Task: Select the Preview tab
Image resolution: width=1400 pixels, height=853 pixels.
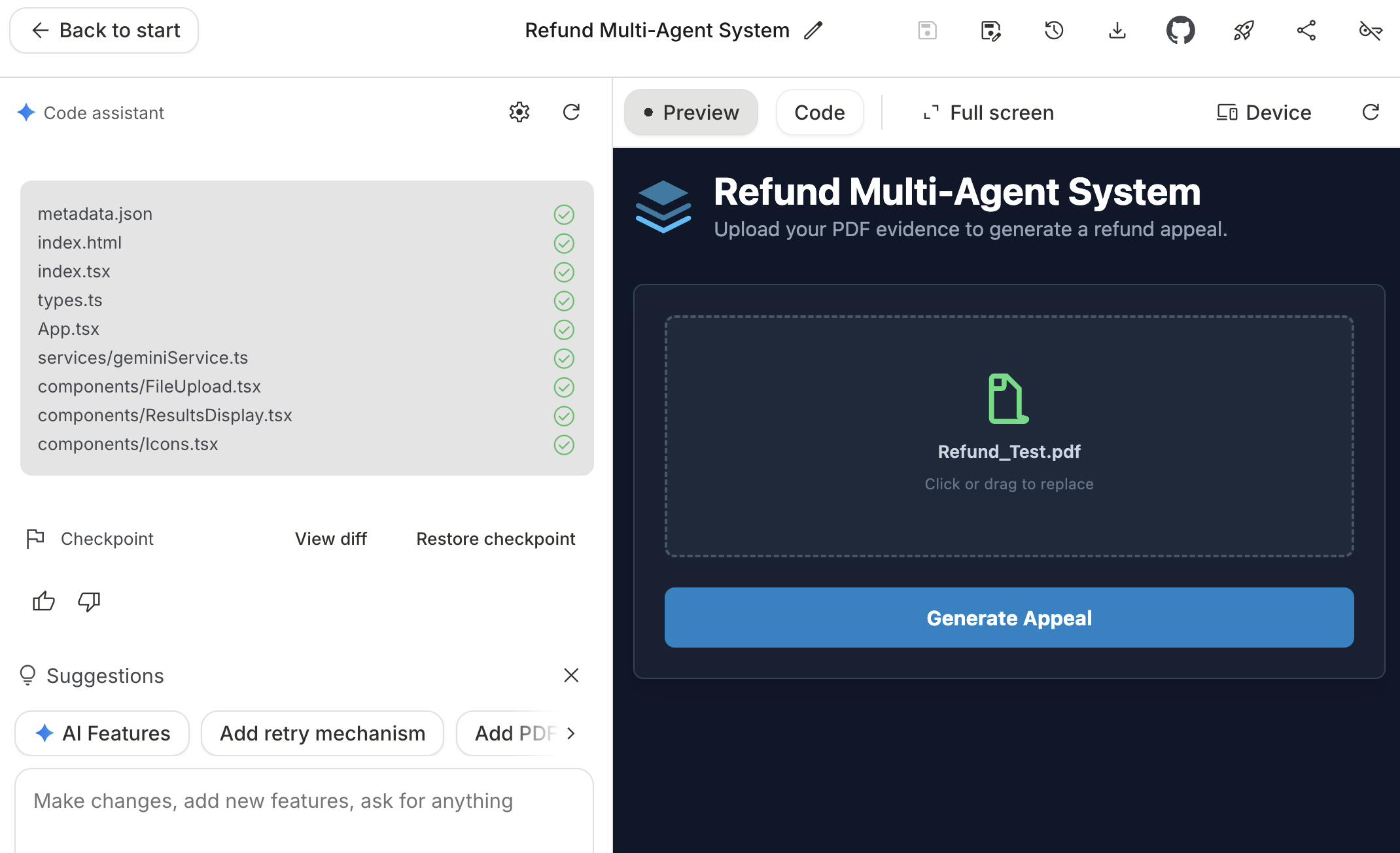Action: (691, 113)
